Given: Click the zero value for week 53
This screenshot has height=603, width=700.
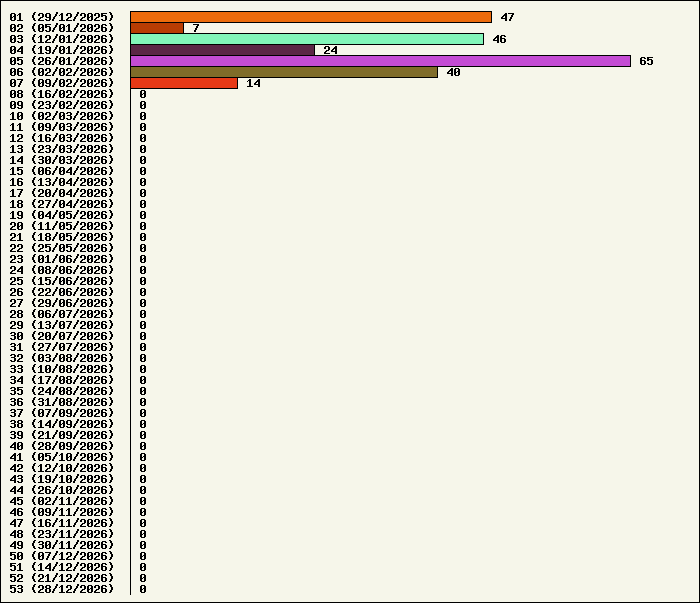Looking at the screenshot, I should tap(143, 589).
